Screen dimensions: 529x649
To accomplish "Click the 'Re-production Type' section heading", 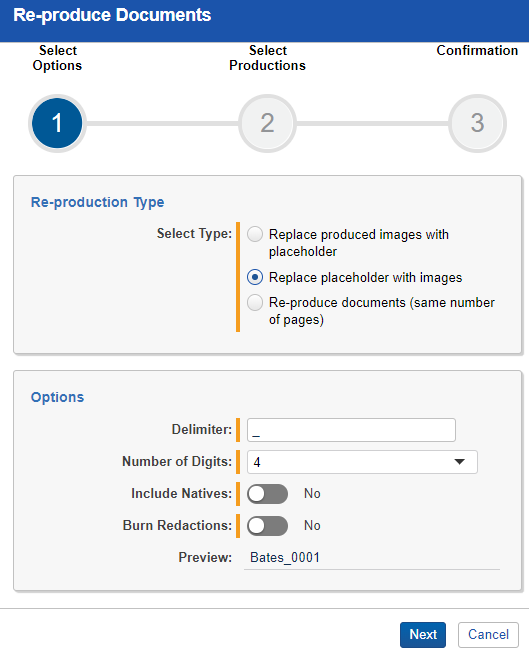I will click(98, 202).
